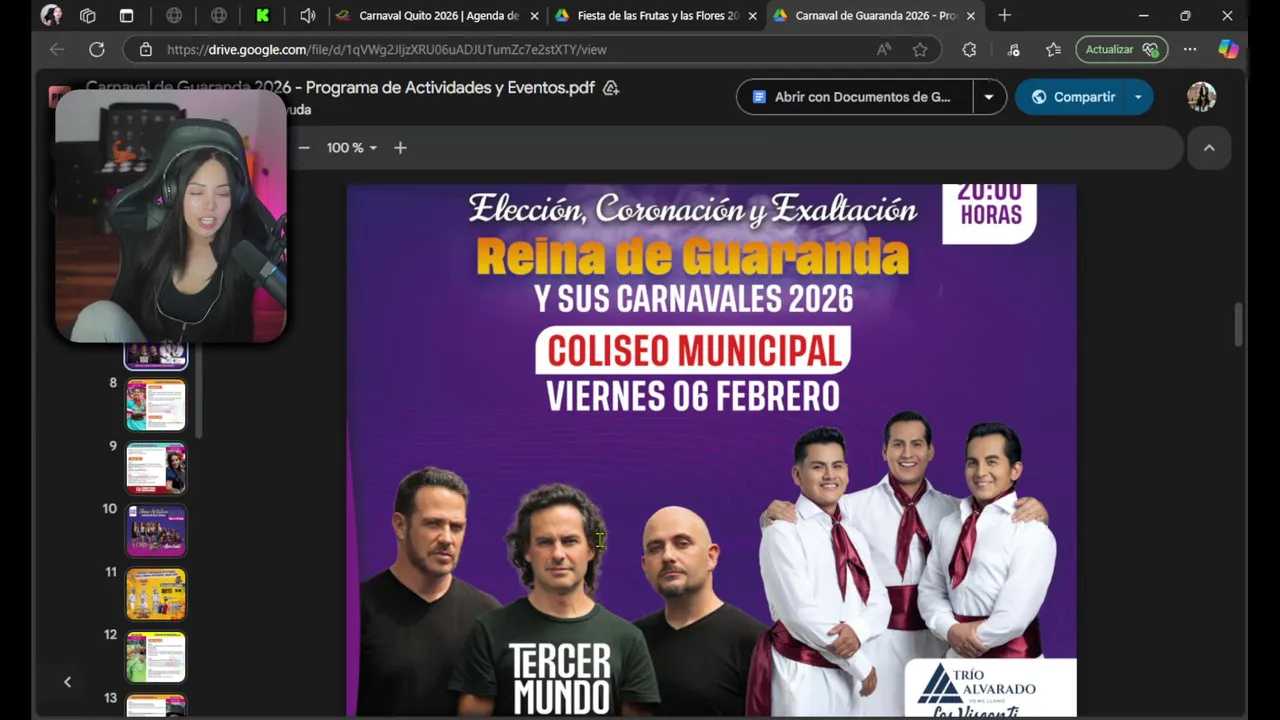Open page 8 thumbnail

pos(156,405)
